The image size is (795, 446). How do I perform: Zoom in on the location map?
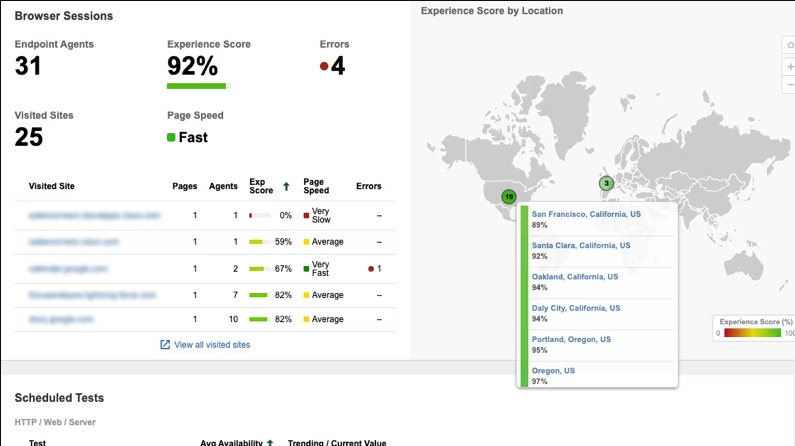tap(789, 66)
